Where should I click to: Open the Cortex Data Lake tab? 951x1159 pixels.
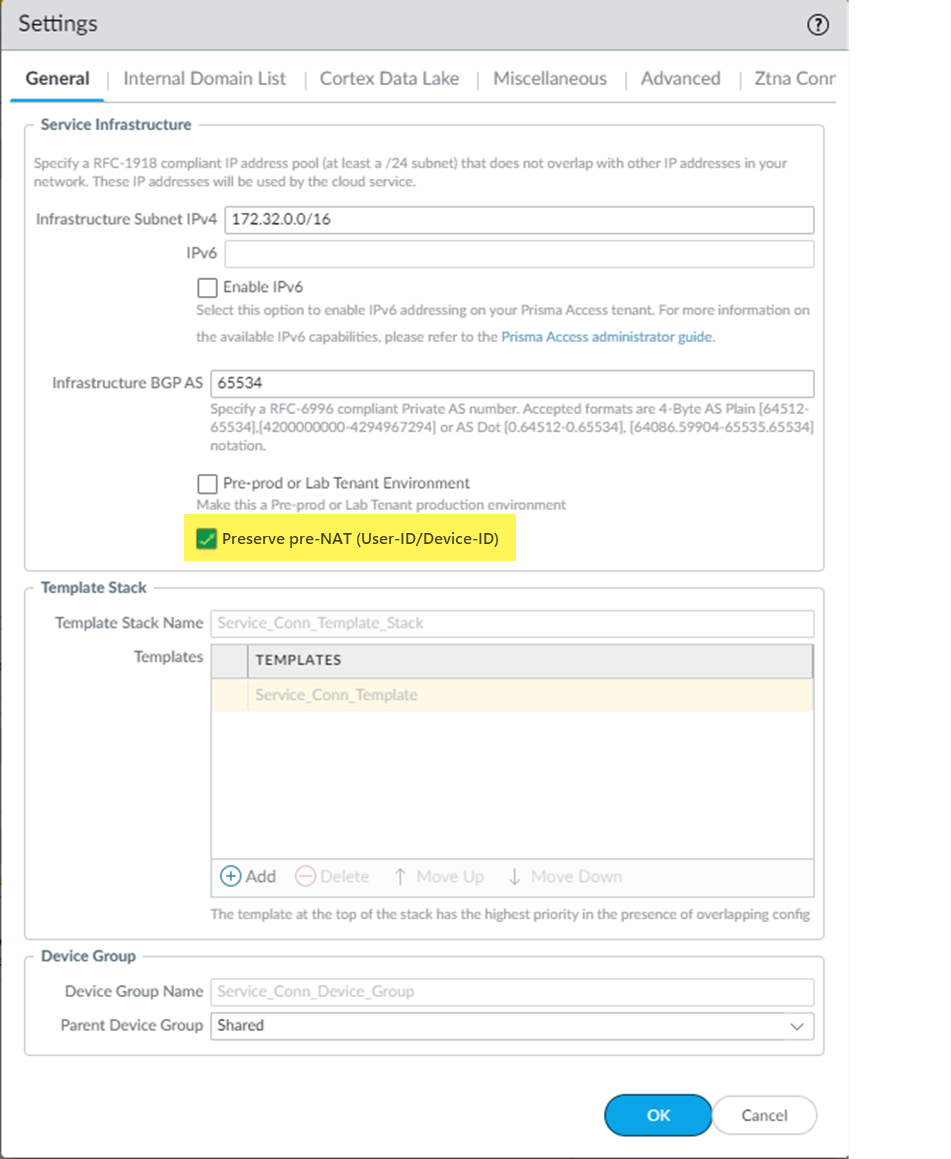[389, 78]
